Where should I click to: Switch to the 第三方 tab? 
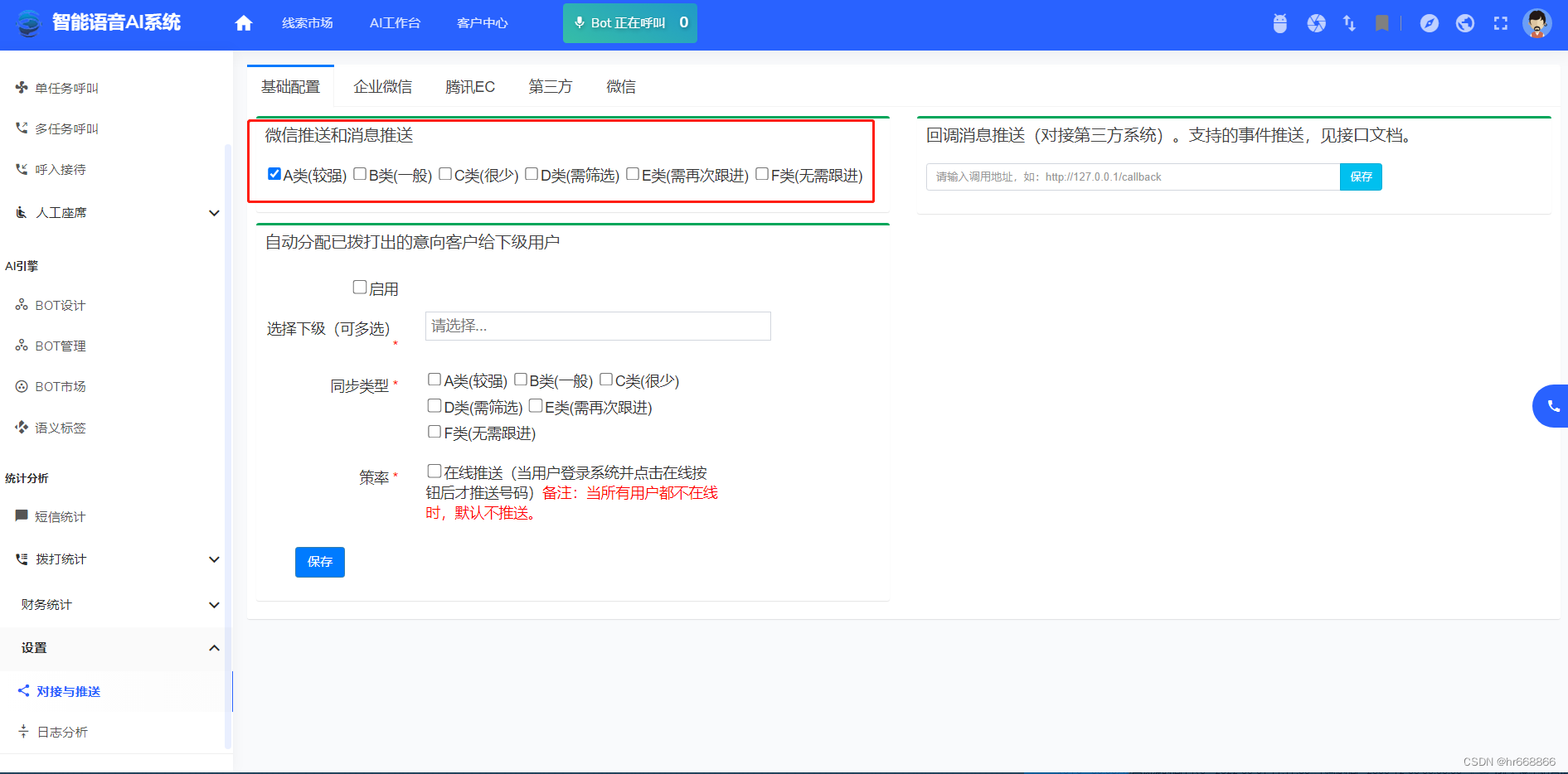(x=551, y=86)
